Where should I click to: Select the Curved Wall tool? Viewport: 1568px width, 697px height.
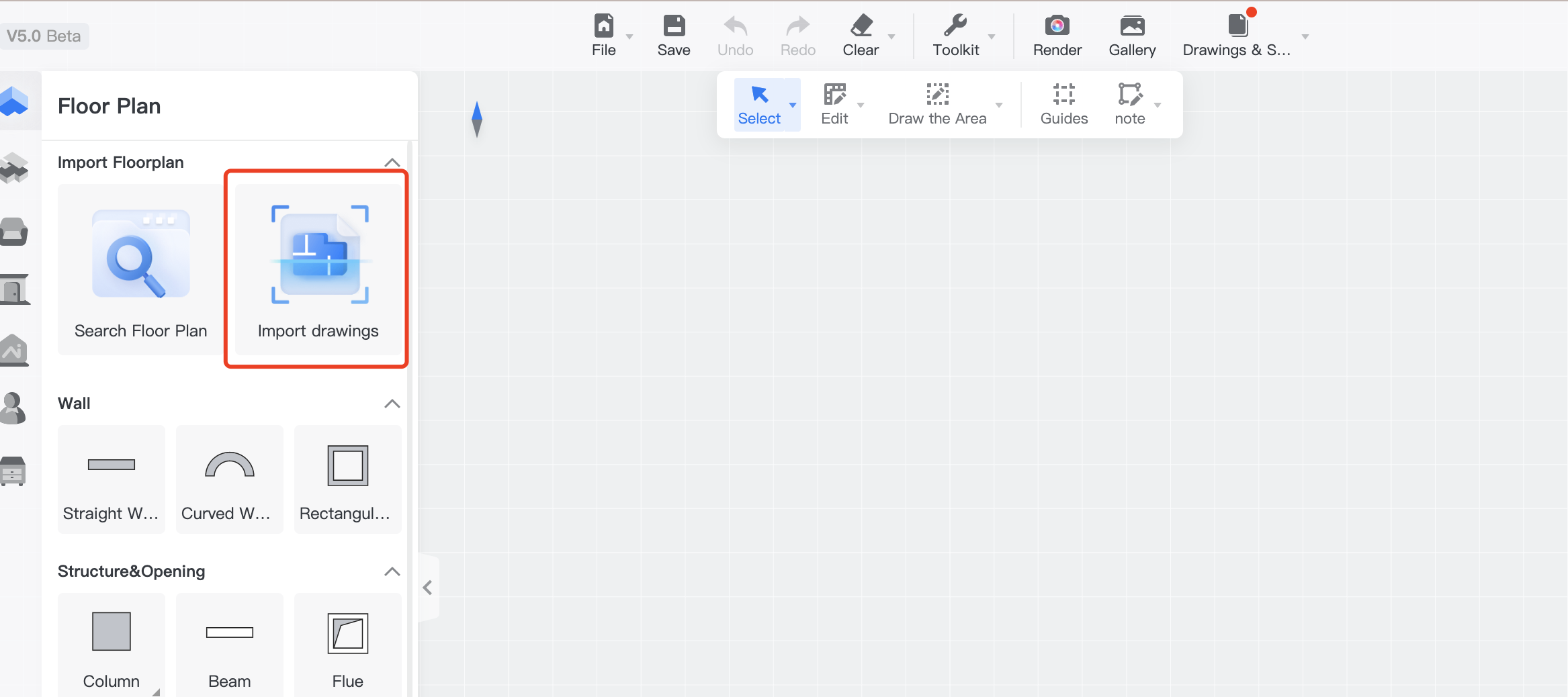point(229,479)
